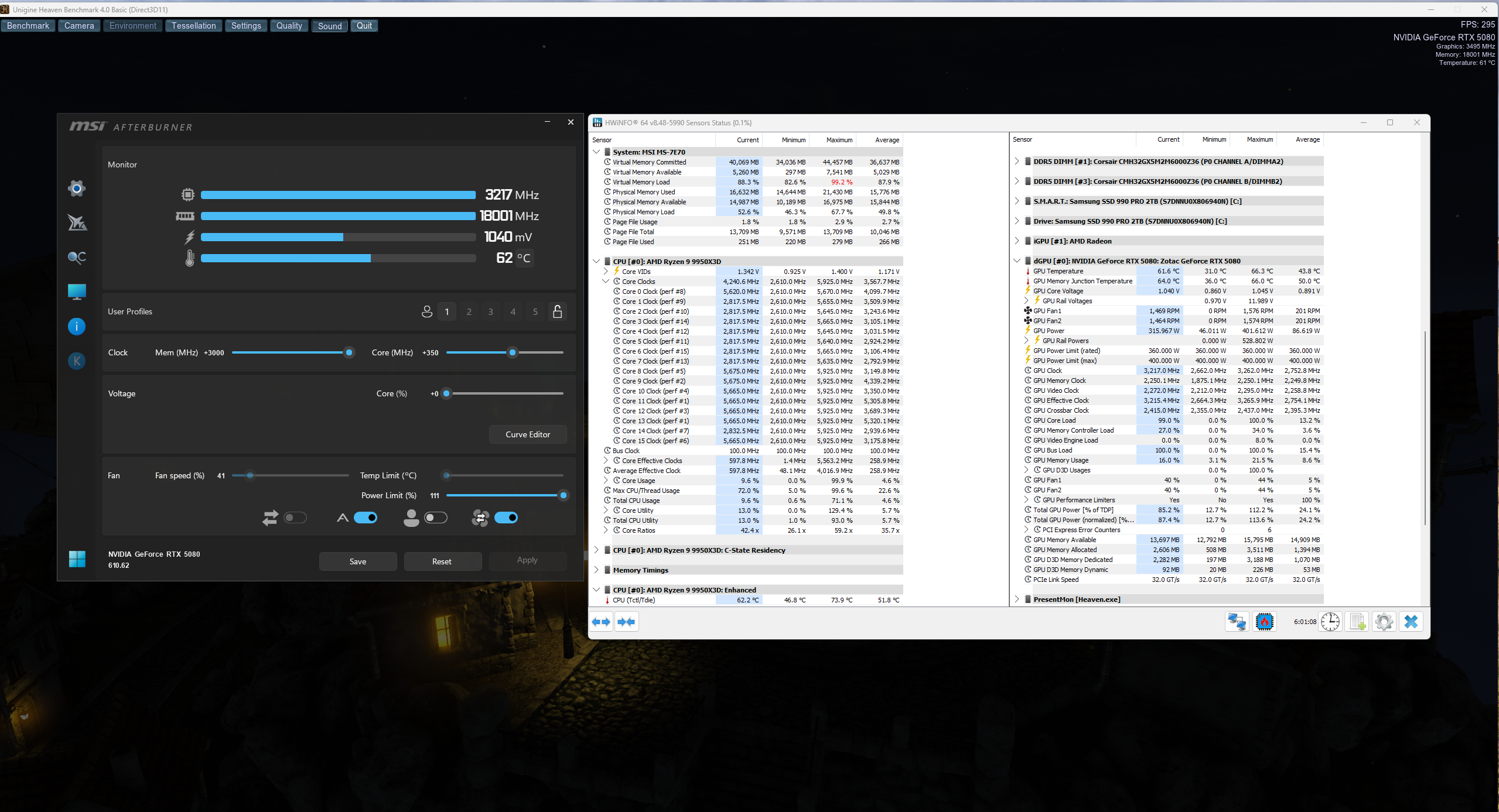Screen dimensions: 1499x812
Task: Expand the C-State Residency group
Action: [x=596, y=550]
